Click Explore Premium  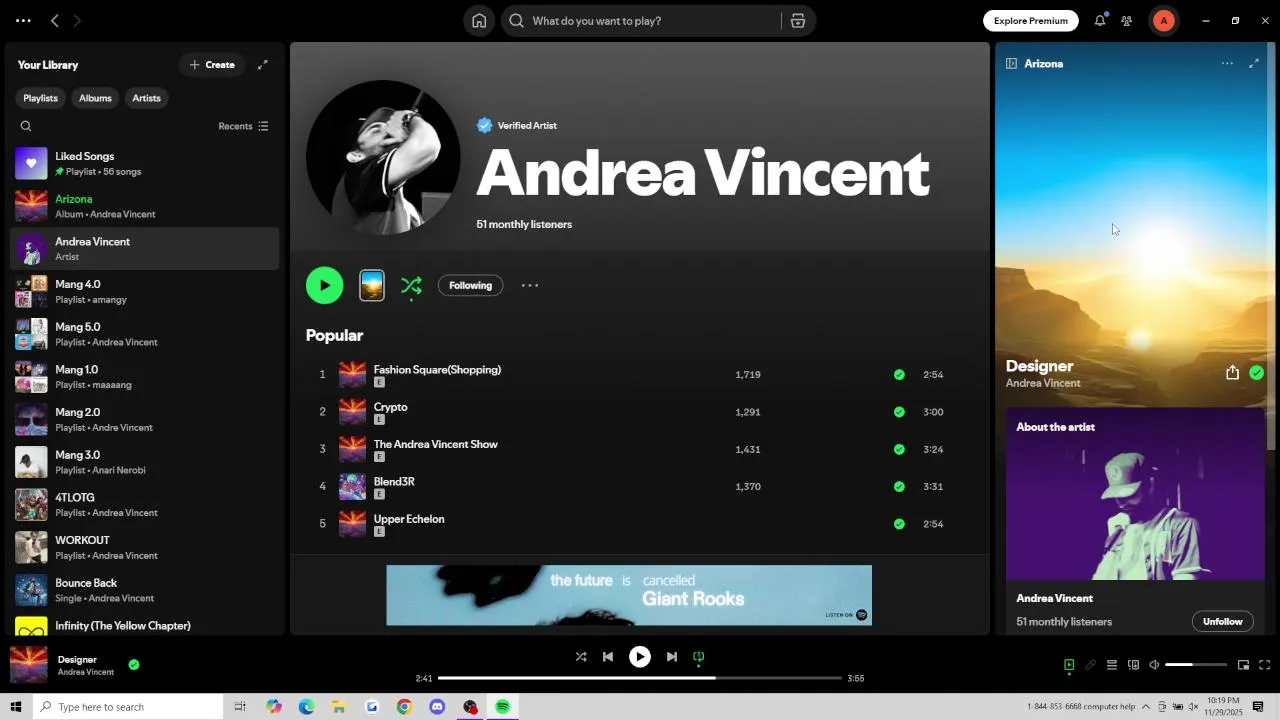click(x=1031, y=21)
